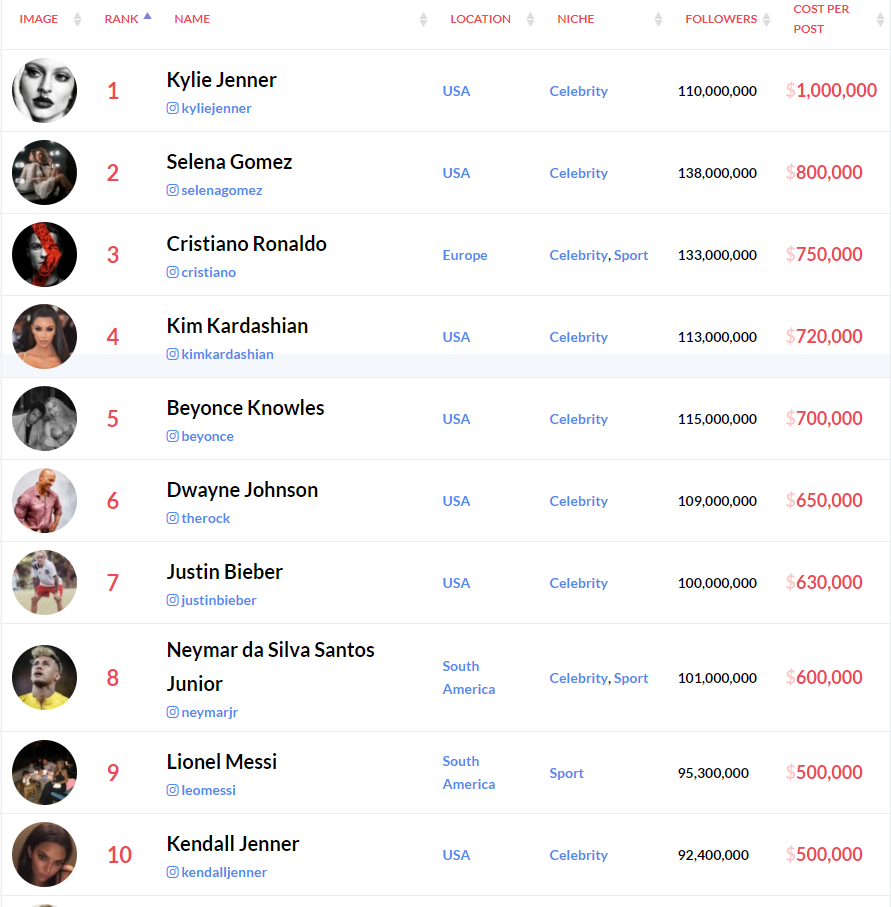Click Instagram icon beside justinbieber handle
891x907 pixels.
pyautogui.click(x=172, y=600)
